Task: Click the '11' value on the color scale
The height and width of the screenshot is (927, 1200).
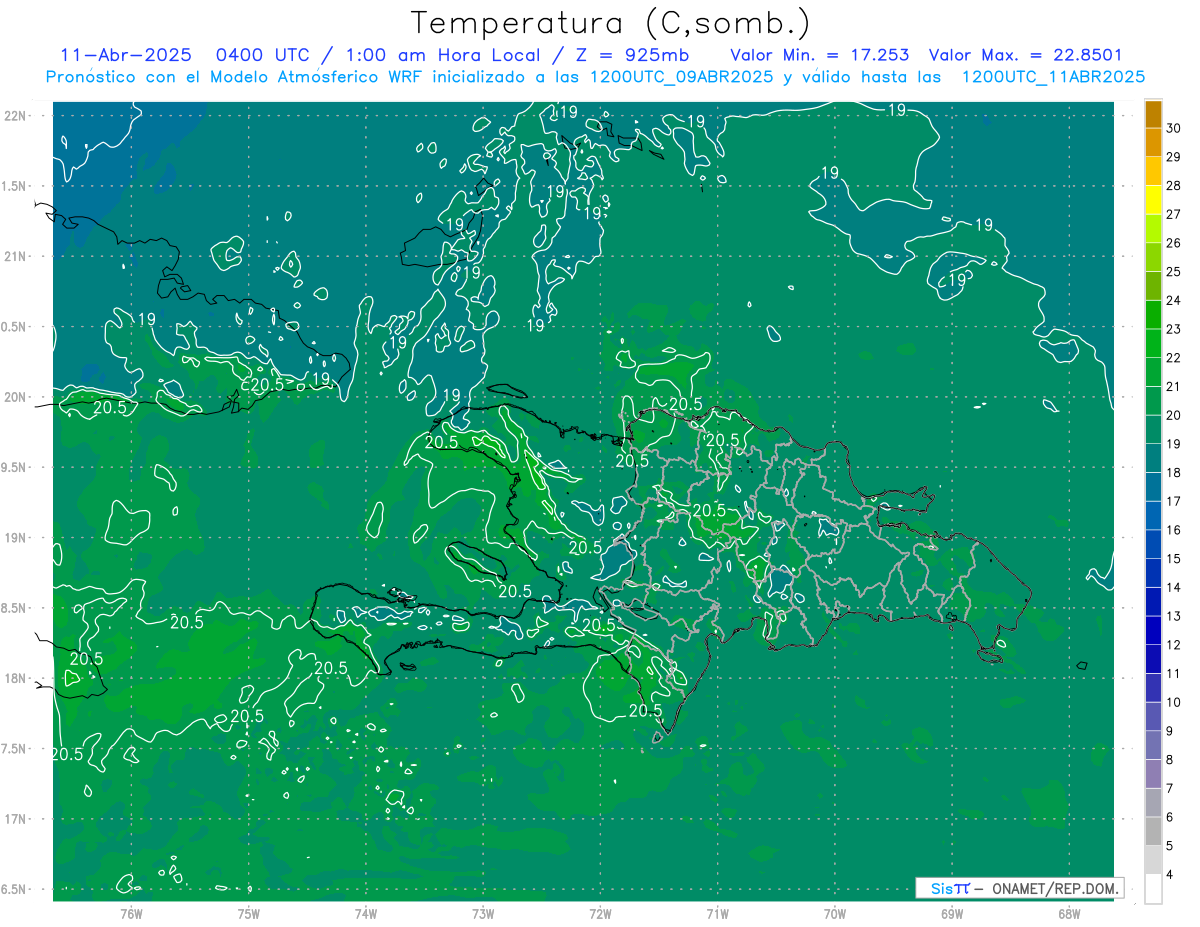Action: (1174, 674)
